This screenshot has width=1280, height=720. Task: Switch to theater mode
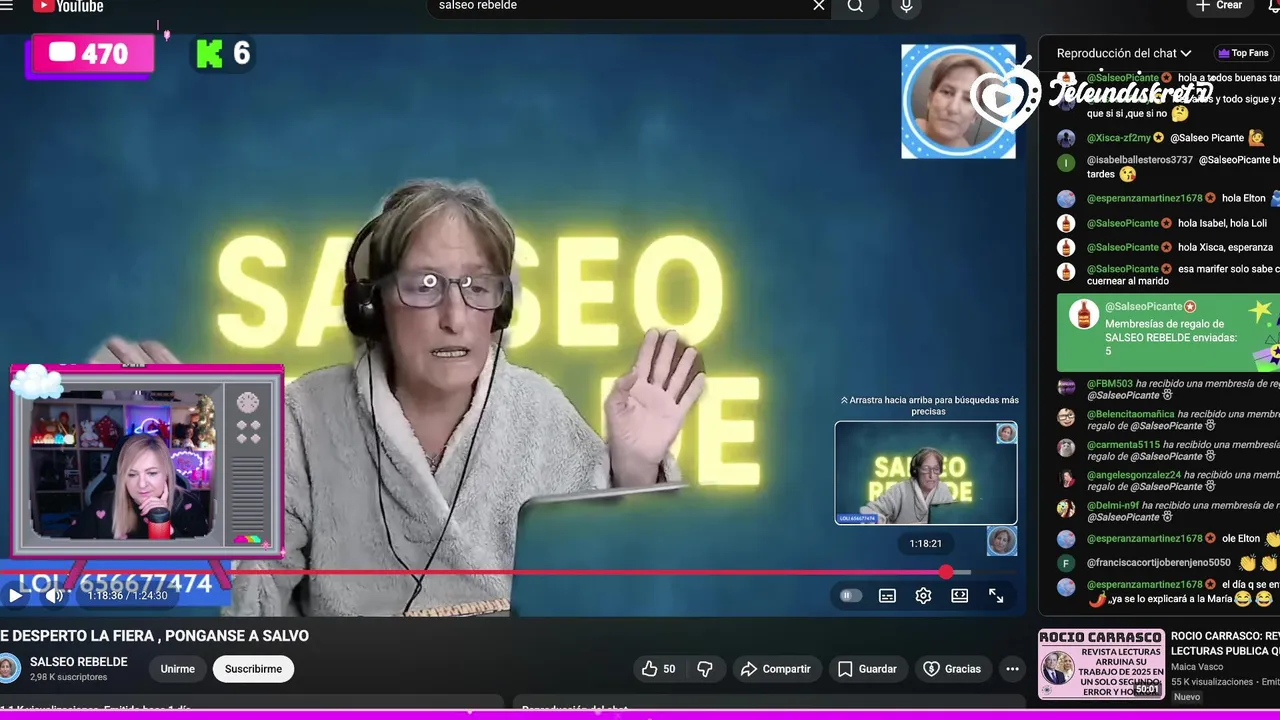[x=960, y=596]
